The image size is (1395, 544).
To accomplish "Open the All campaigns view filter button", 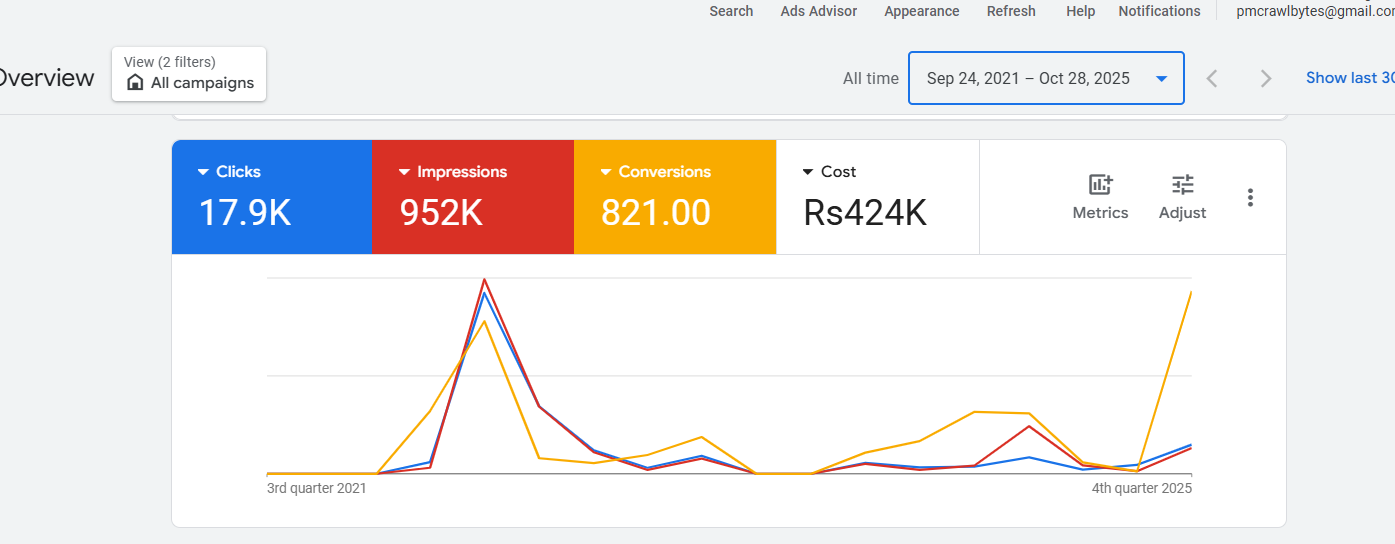I will pyautogui.click(x=189, y=74).
